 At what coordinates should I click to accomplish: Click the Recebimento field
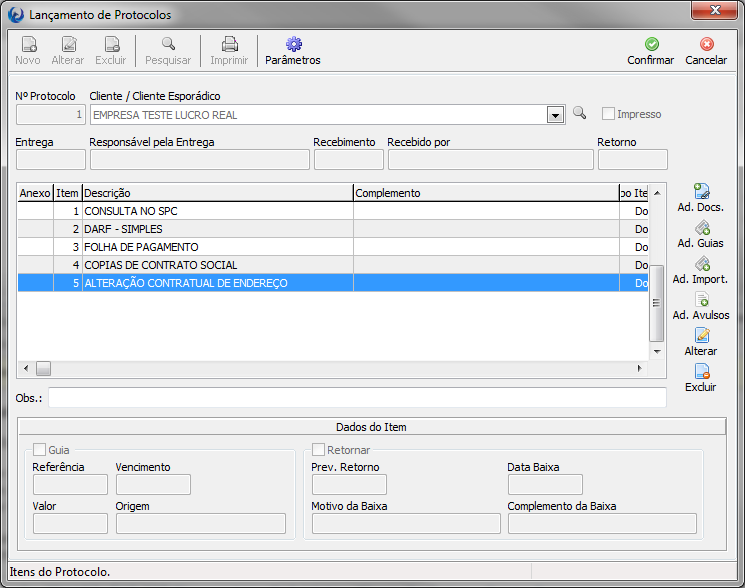coord(349,160)
